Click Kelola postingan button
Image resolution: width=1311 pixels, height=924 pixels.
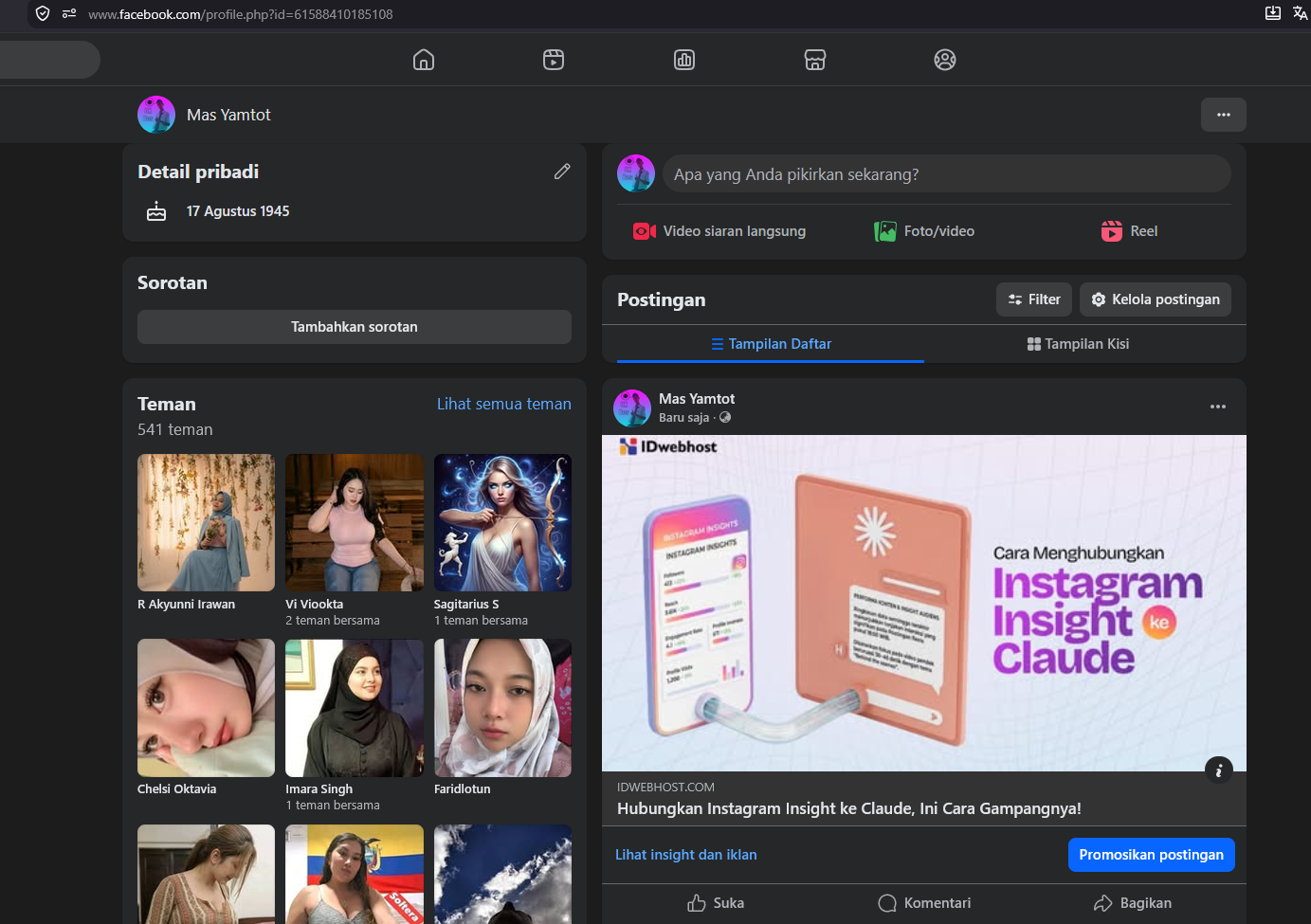[x=1156, y=299]
